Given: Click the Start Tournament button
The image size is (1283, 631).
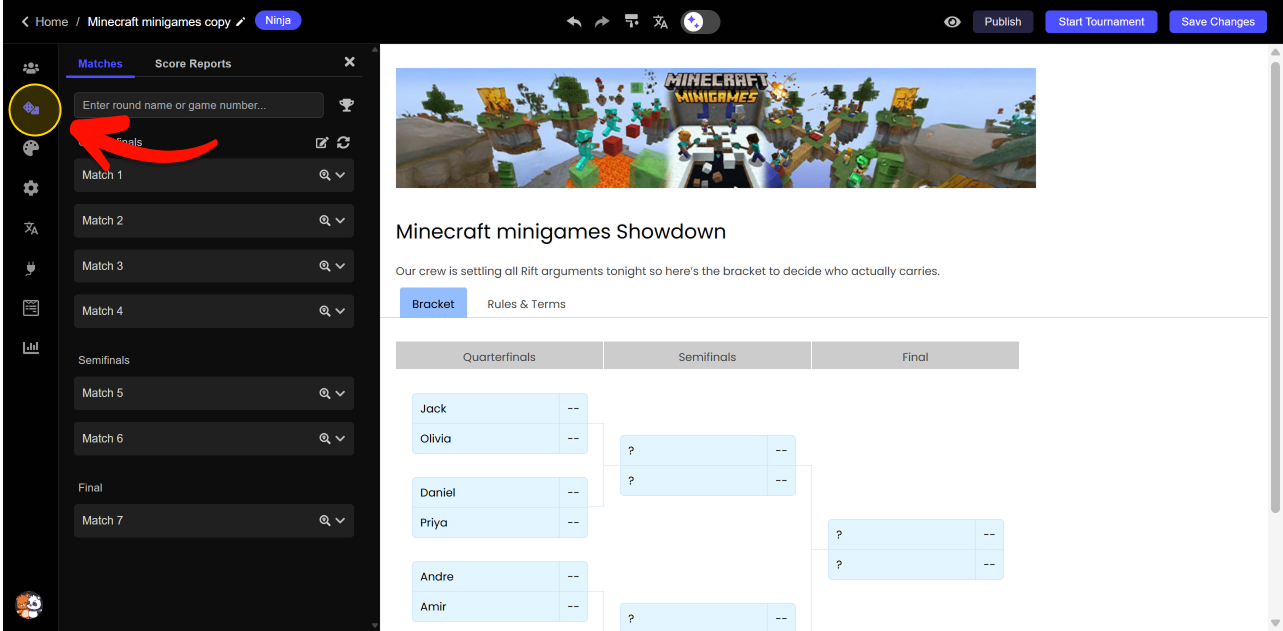Looking at the screenshot, I should [x=1101, y=22].
